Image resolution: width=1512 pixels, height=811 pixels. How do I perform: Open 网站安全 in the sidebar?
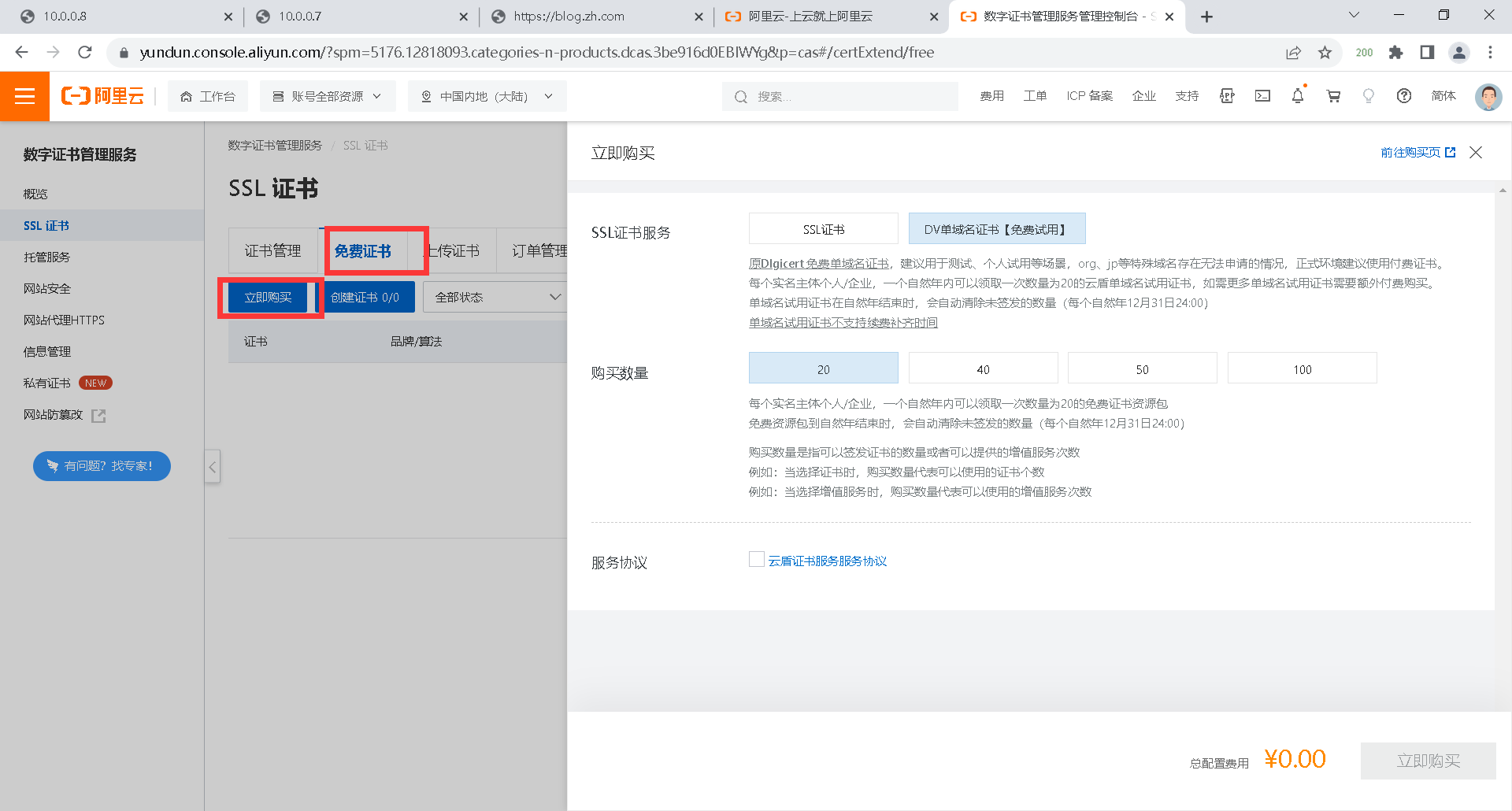(x=46, y=288)
